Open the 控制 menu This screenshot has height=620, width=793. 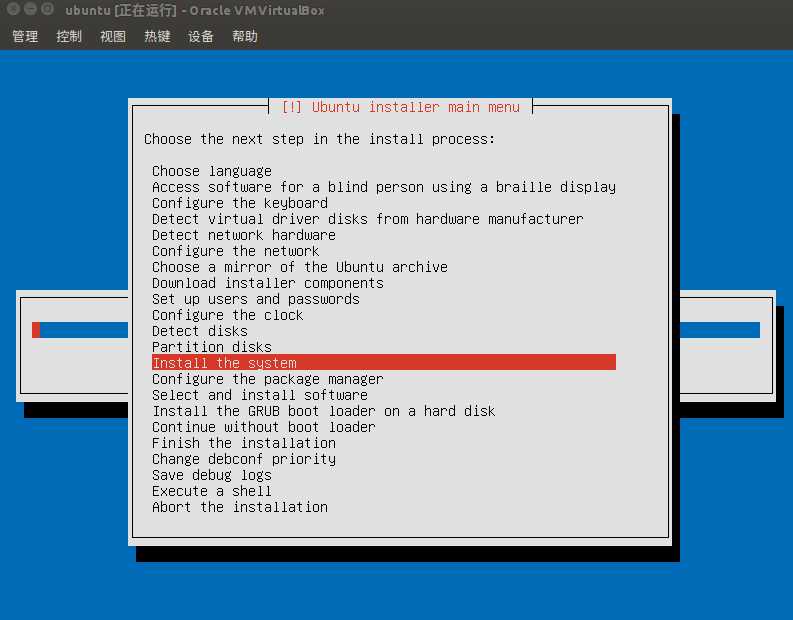(x=69, y=36)
